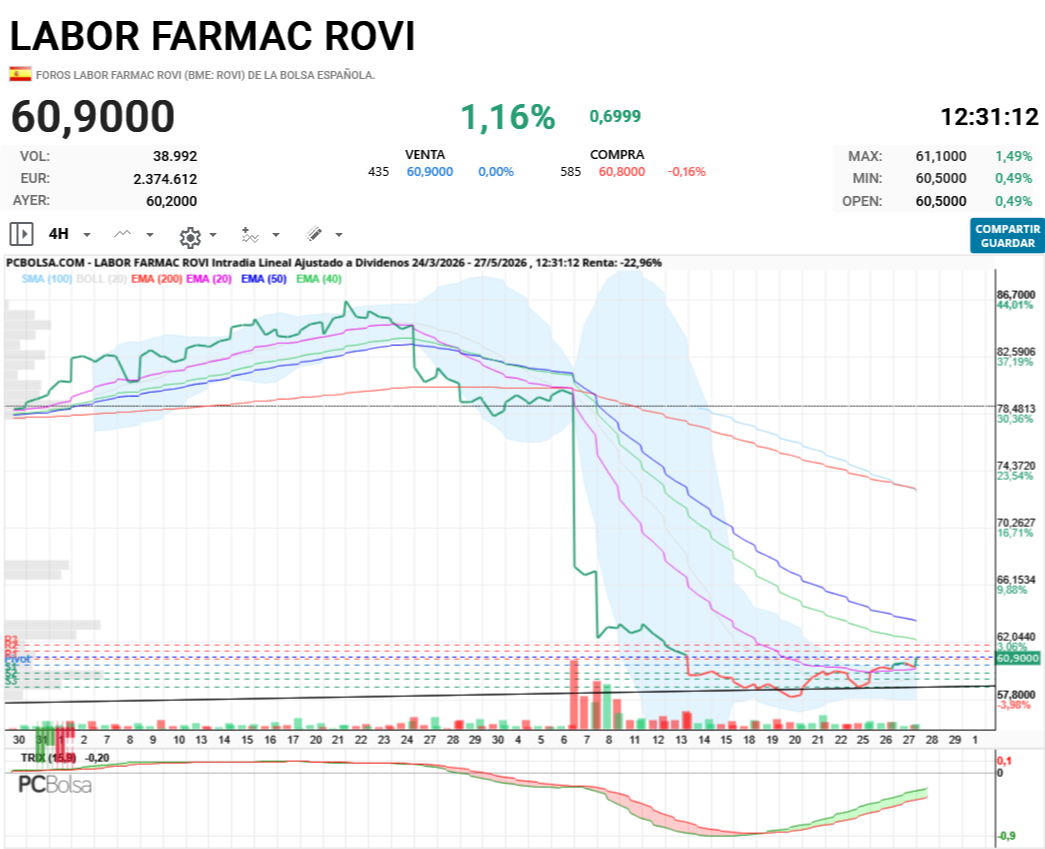Click the VOL value 38.992
The height and width of the screenshot is (849, 1045).
175,156
